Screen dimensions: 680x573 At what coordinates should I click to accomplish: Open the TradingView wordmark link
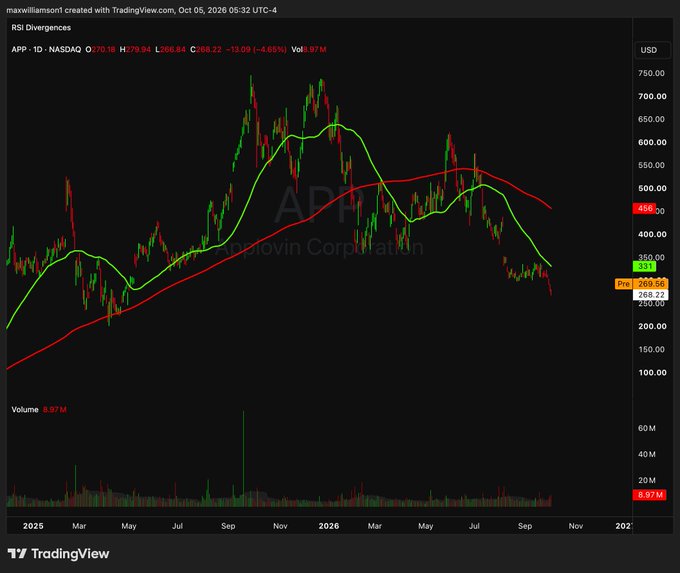[x=70, y=553]
